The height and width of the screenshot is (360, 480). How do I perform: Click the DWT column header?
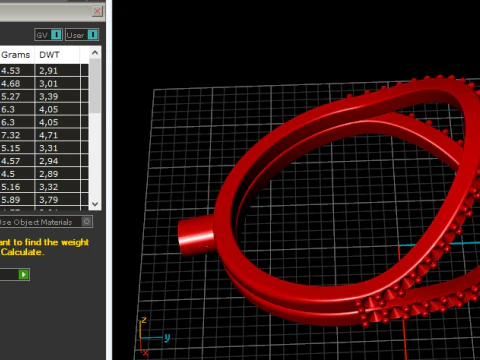57,55
